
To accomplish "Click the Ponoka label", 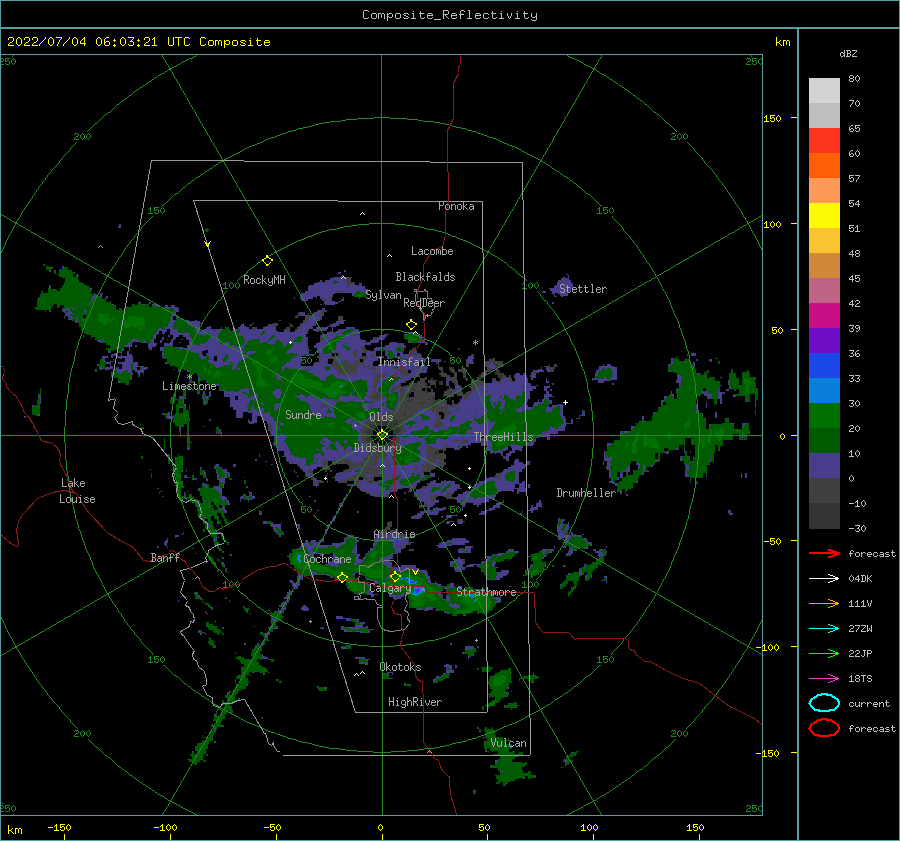I will (x=456, y=206).
